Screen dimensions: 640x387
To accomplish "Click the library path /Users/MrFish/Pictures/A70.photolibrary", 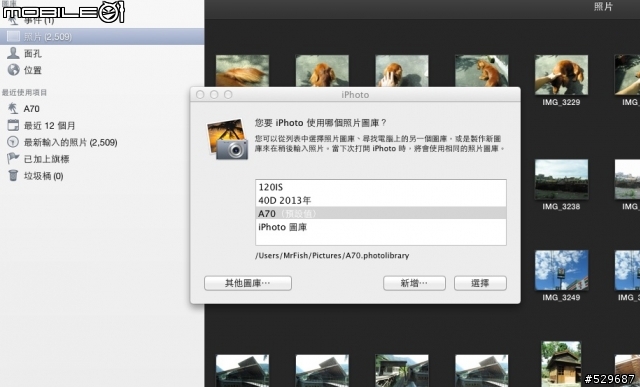I will 332,256.
